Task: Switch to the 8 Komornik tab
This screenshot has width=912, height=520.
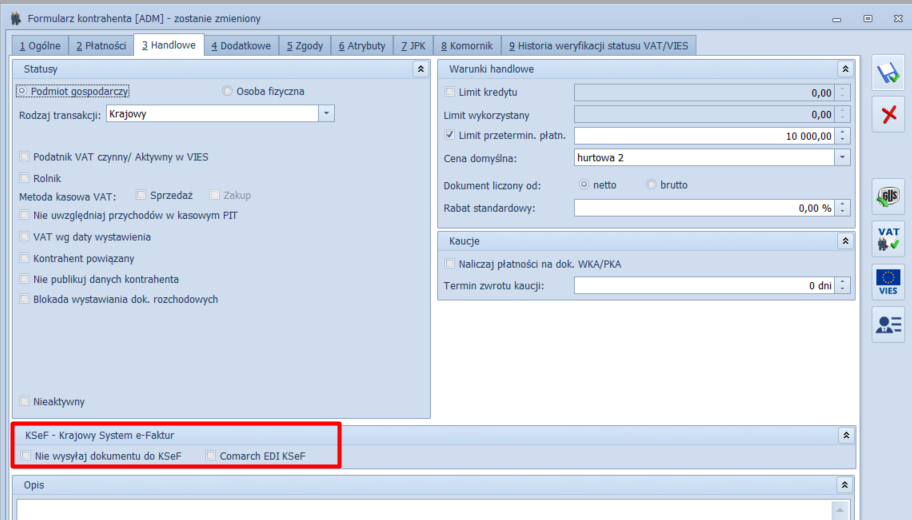Action: 466,46
